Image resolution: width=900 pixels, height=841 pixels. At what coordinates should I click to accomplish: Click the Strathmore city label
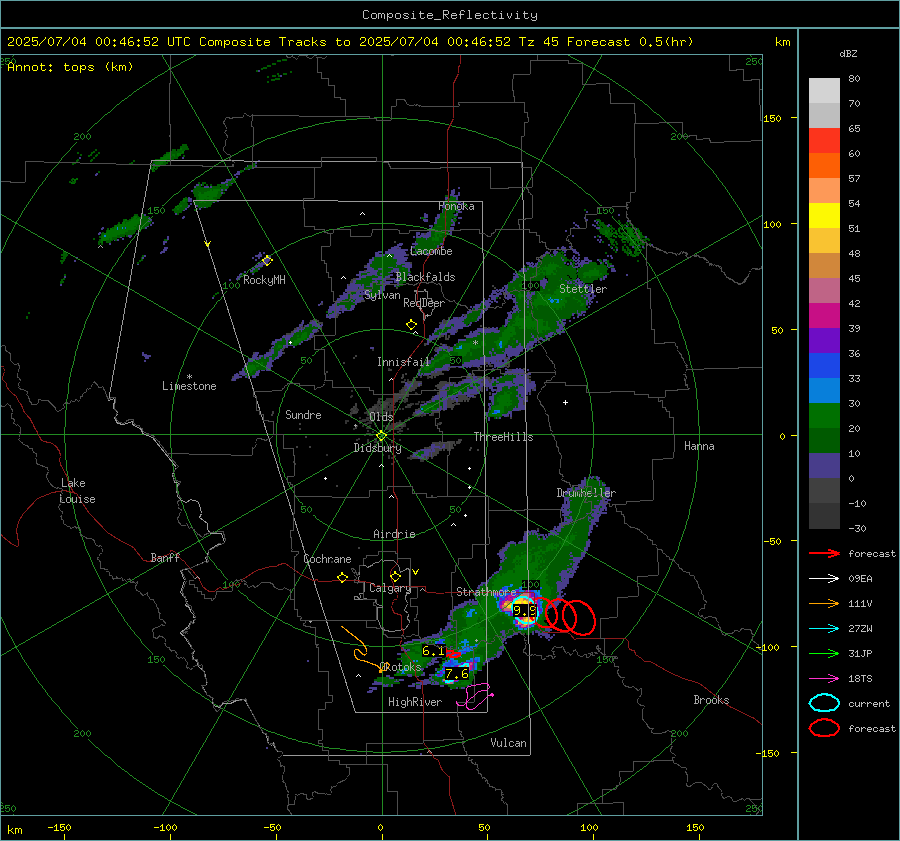click(486, 591)
